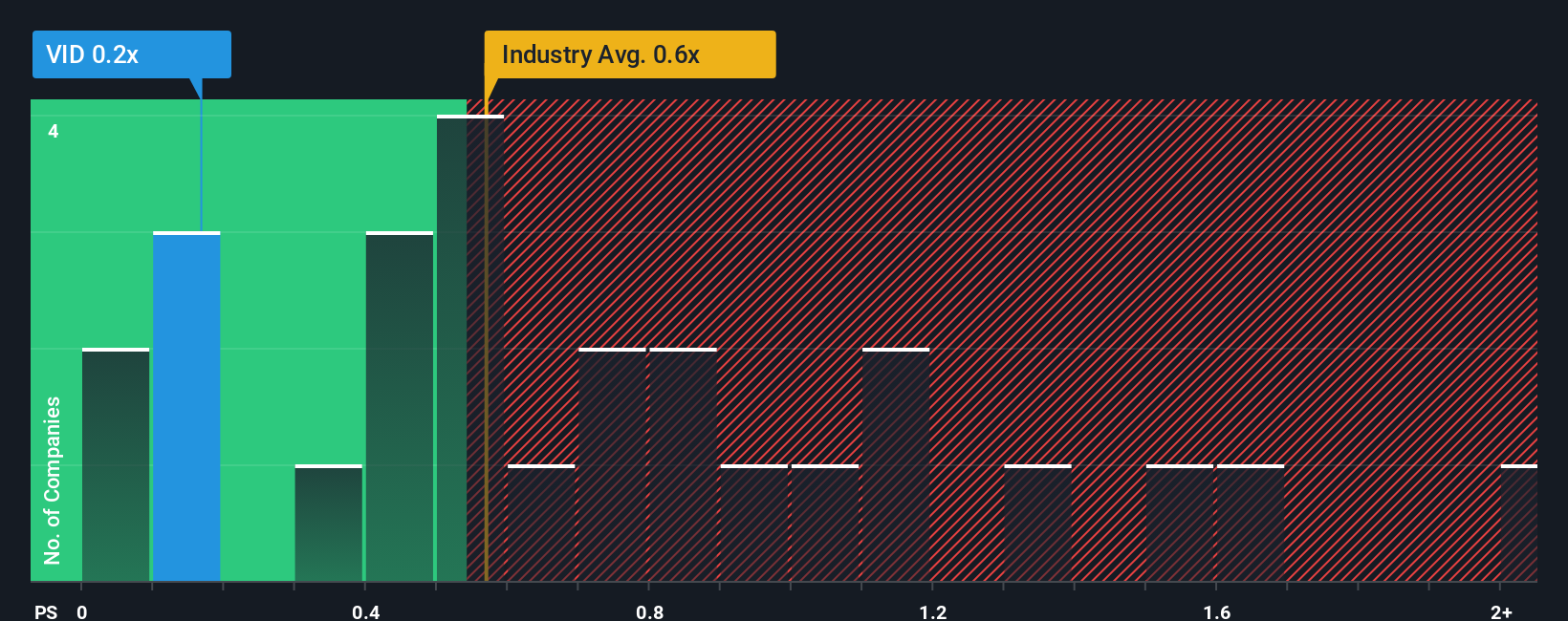1568x621 pixels.
Task: Click the x-axis label 0.4
Action: 365,611
